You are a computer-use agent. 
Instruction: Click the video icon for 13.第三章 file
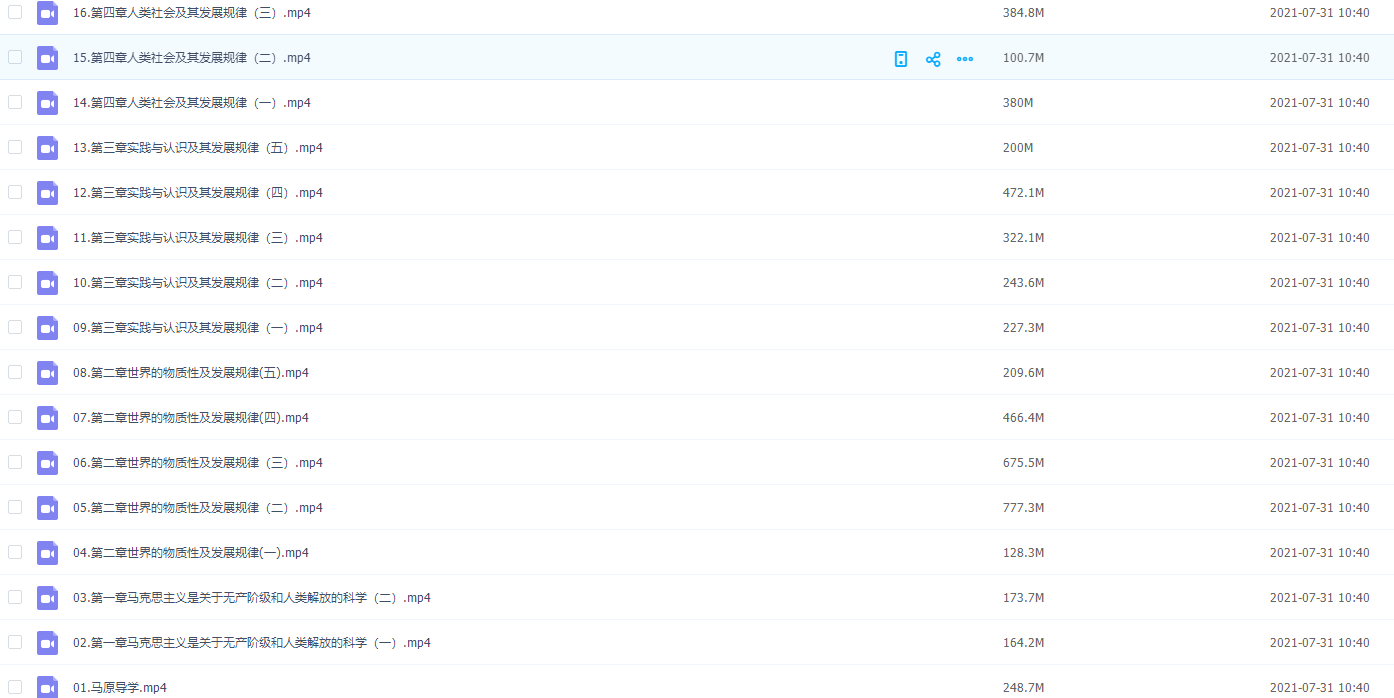point(47,148)
